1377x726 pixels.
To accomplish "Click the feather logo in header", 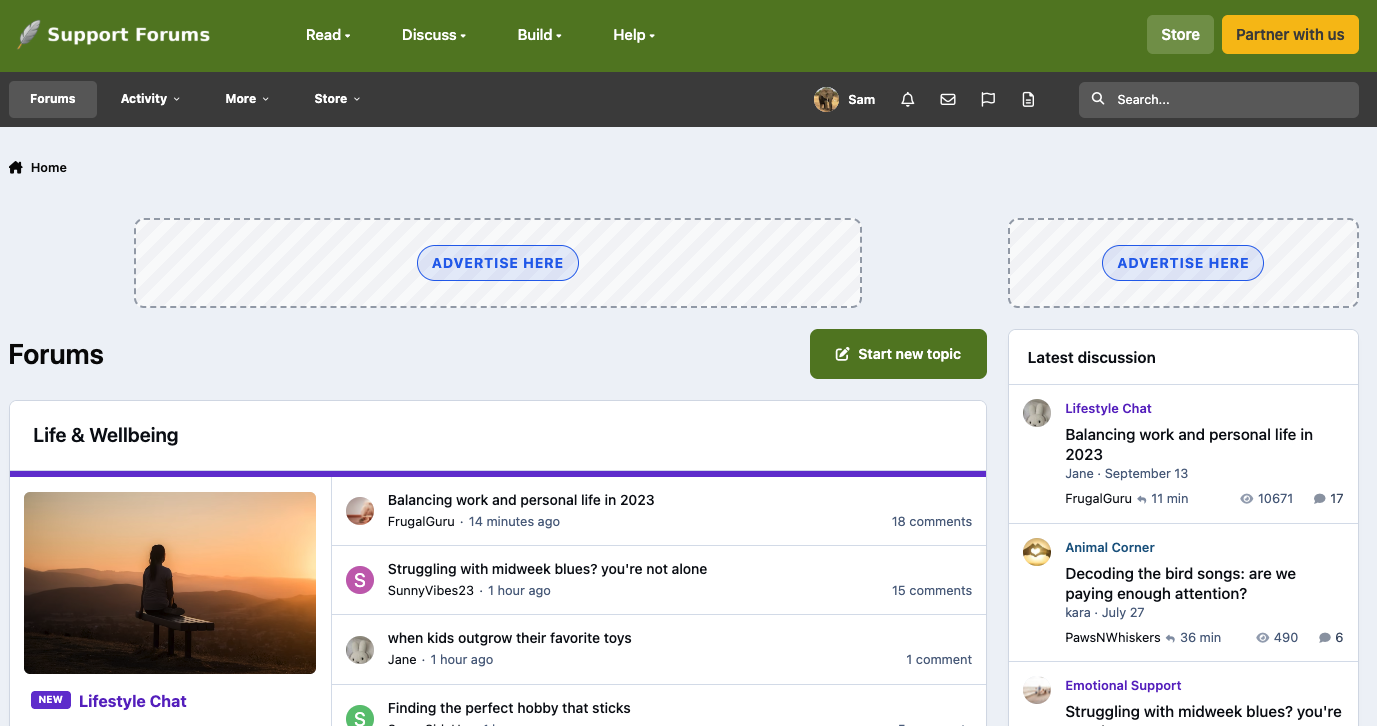I will click(x=29, y=35).
